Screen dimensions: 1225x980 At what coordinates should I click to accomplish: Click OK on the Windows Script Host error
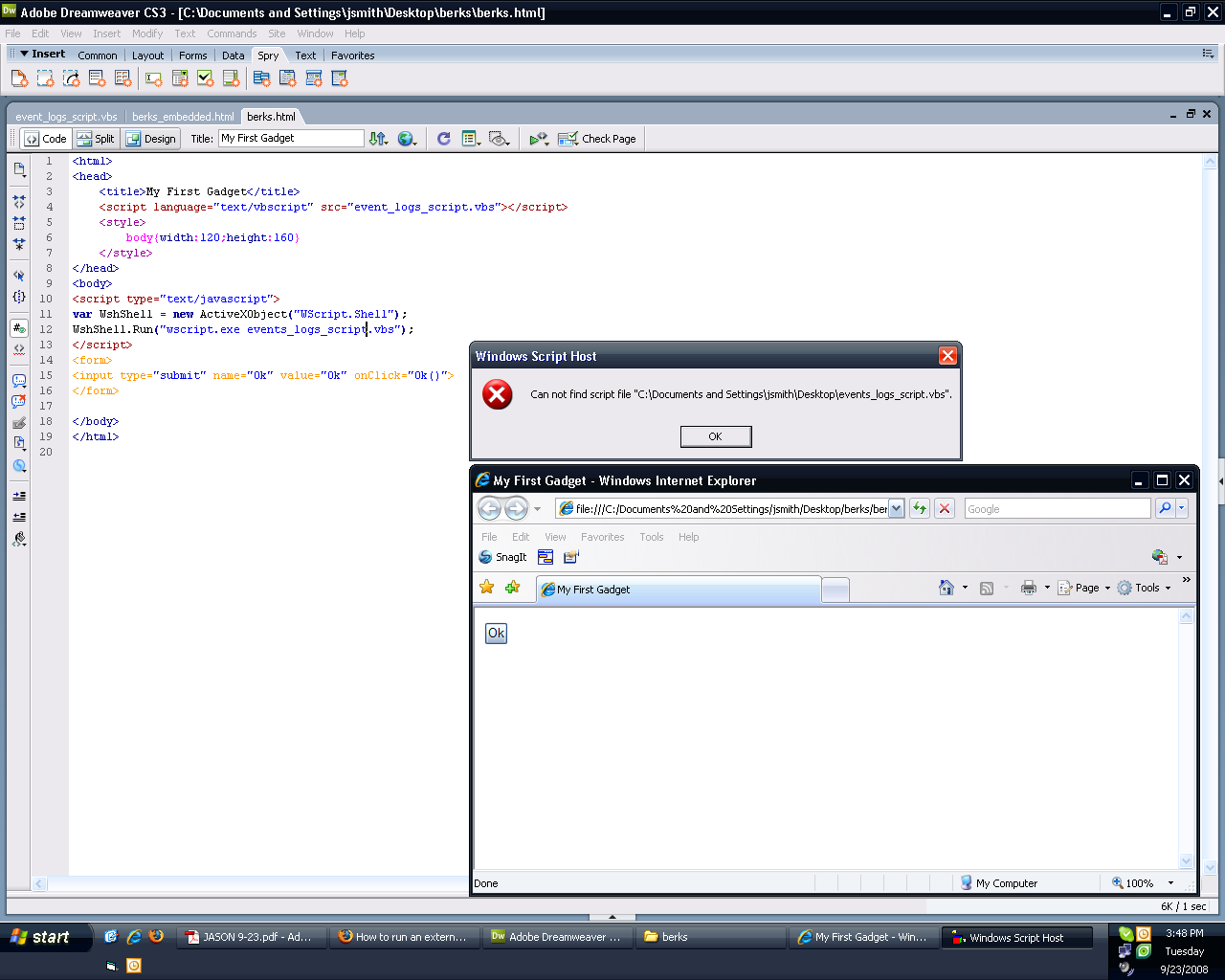[715, 436]
